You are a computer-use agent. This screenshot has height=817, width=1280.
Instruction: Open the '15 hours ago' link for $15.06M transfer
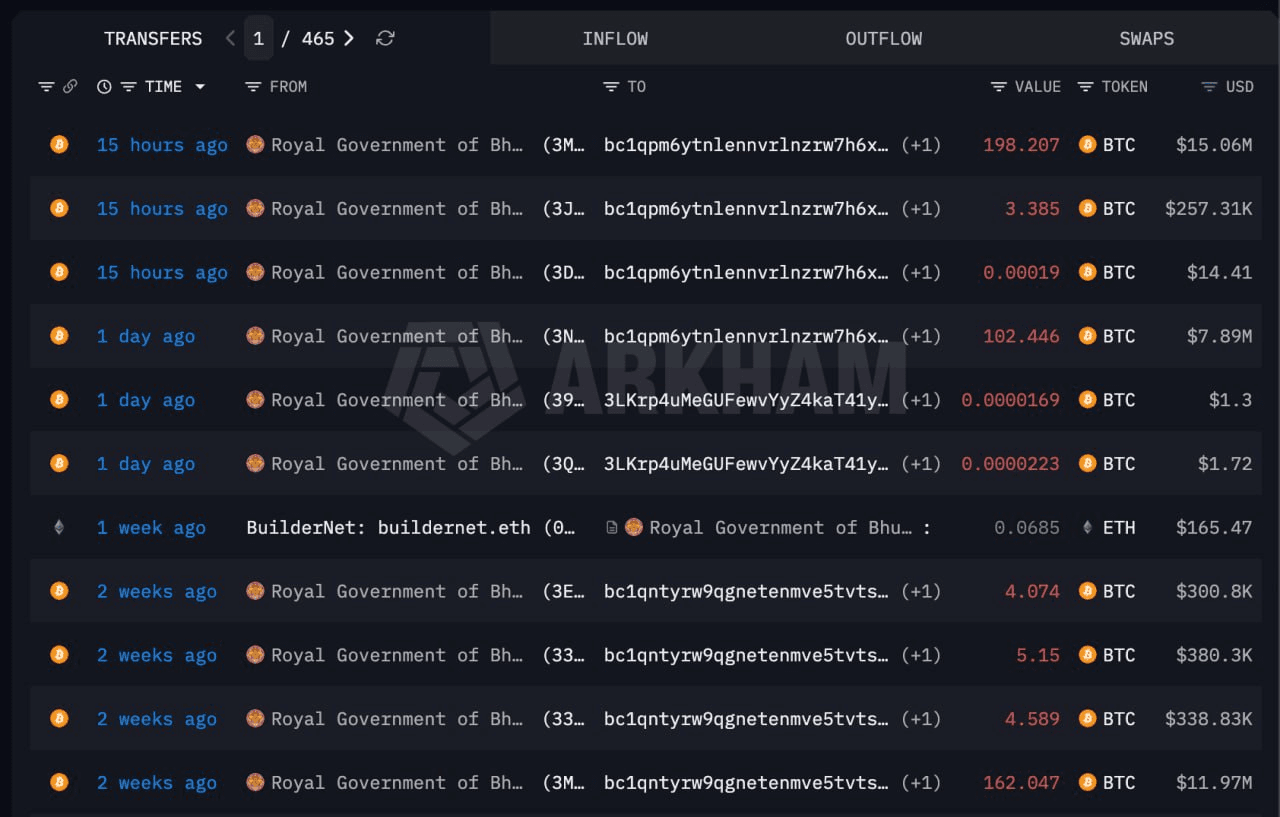[x=162, y=145]
